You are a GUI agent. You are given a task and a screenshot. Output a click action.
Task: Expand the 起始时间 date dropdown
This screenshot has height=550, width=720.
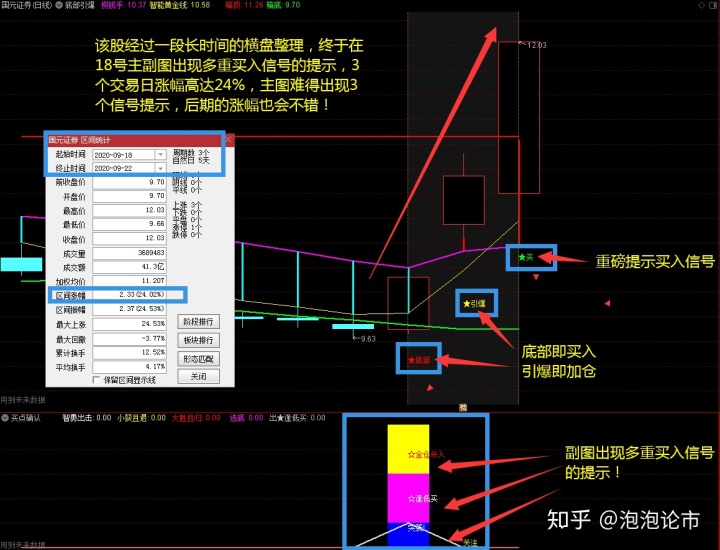click(160, 155)
